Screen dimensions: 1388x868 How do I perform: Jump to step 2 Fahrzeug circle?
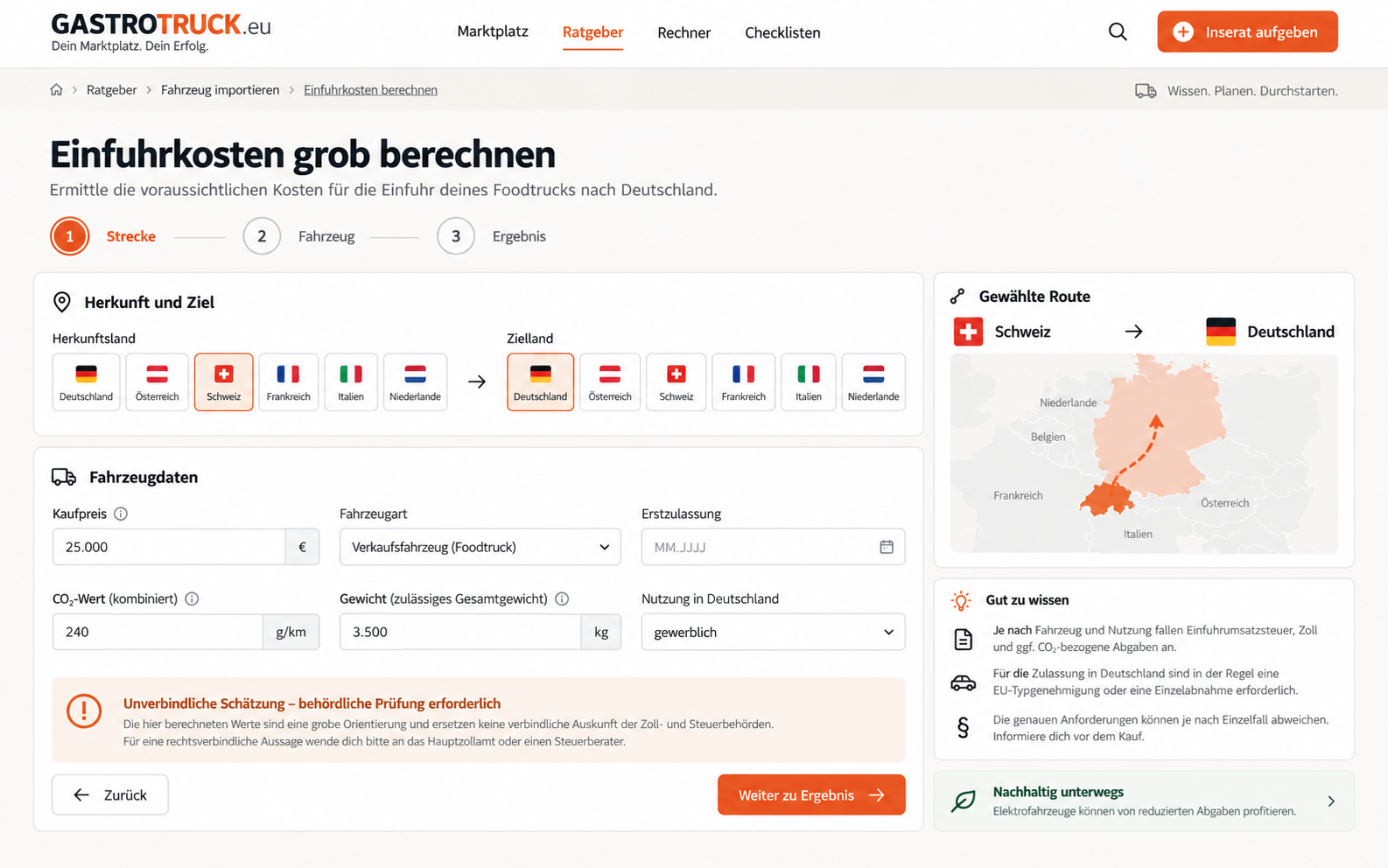pos(262,236)
